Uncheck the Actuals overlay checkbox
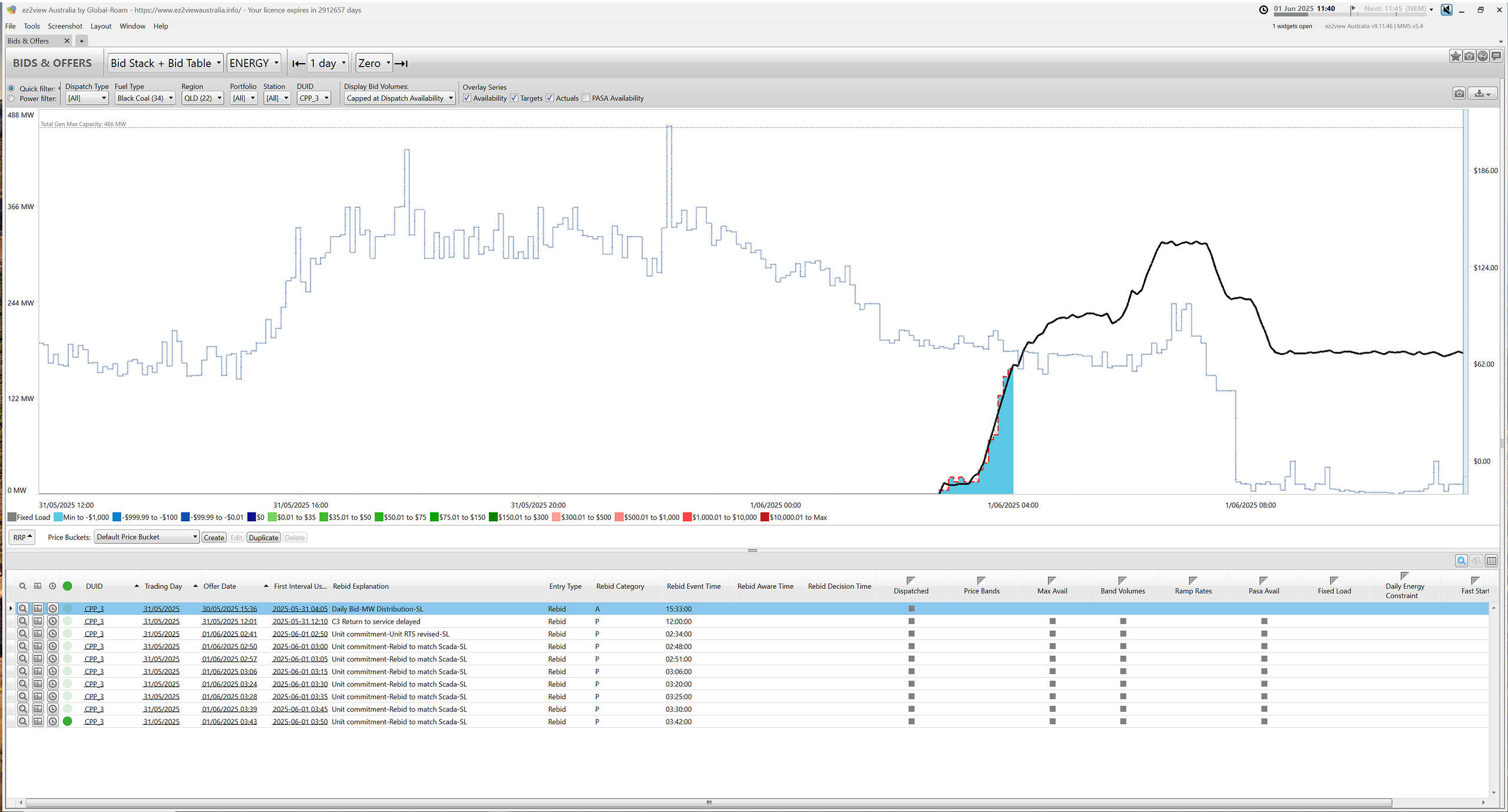Screen dimensions: 1508x812 click(x=550, y=98)
